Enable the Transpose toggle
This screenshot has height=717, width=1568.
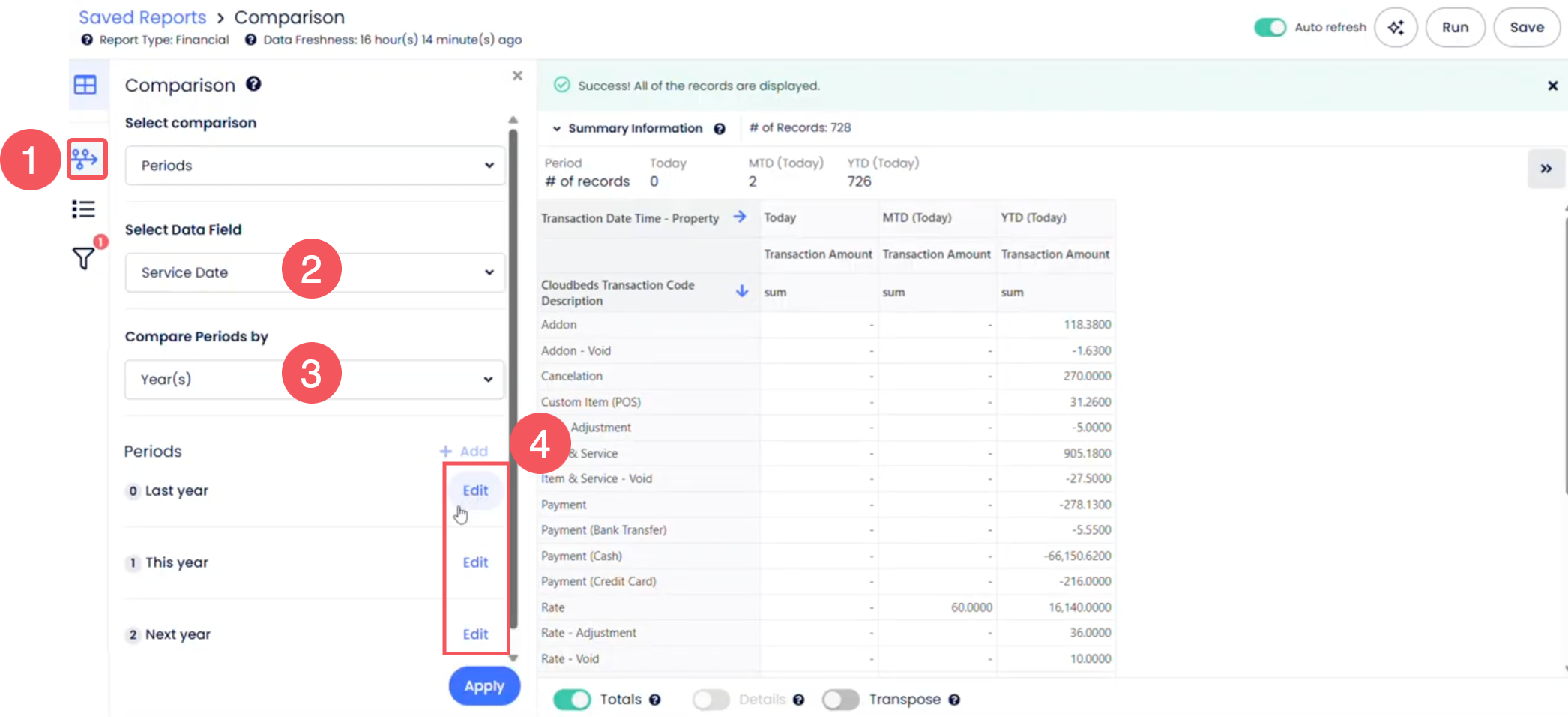point(840,699)
